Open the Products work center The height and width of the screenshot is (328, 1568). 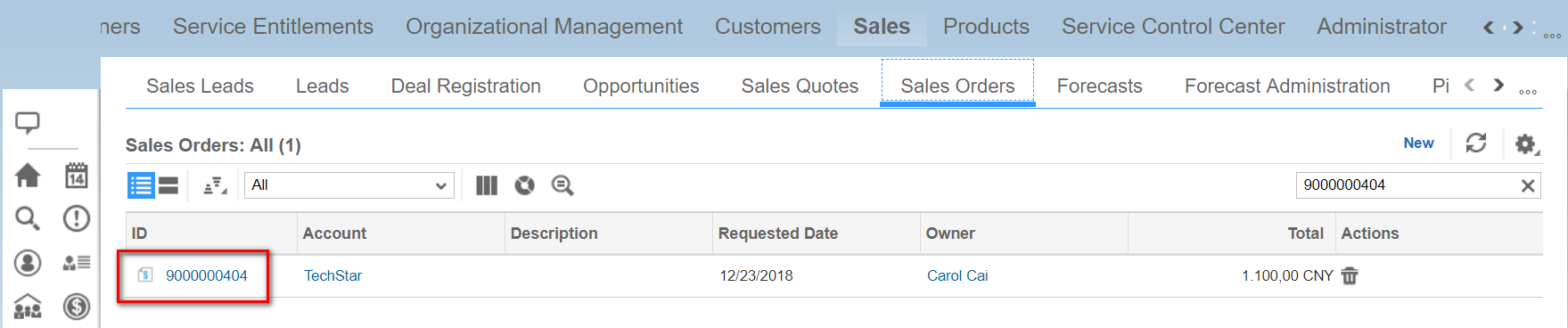(x=986, y=27)
